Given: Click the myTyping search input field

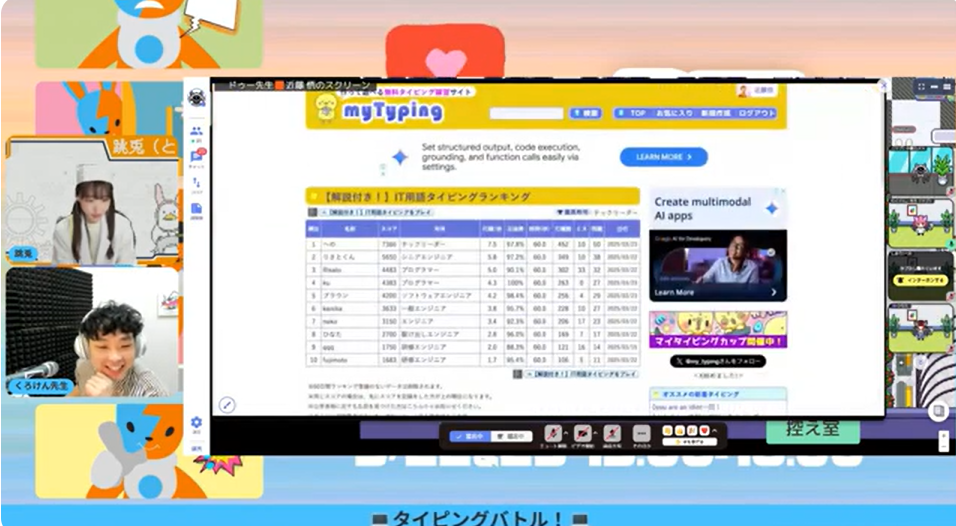Looking at the screenshot, I should coord(526,113).
